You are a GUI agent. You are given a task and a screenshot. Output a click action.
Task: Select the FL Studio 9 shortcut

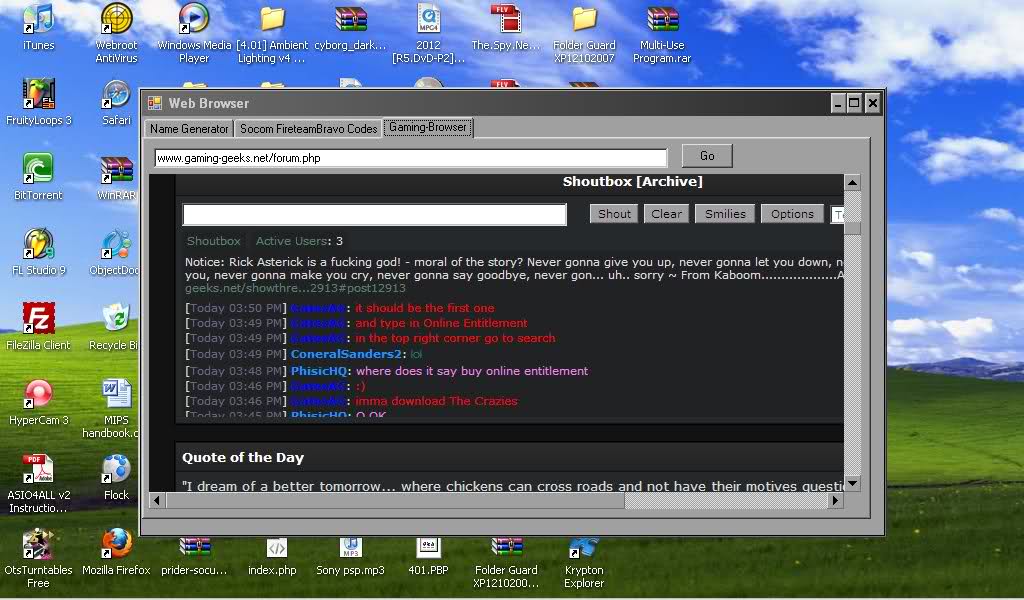pyautogui.click(x=39, y=251)
